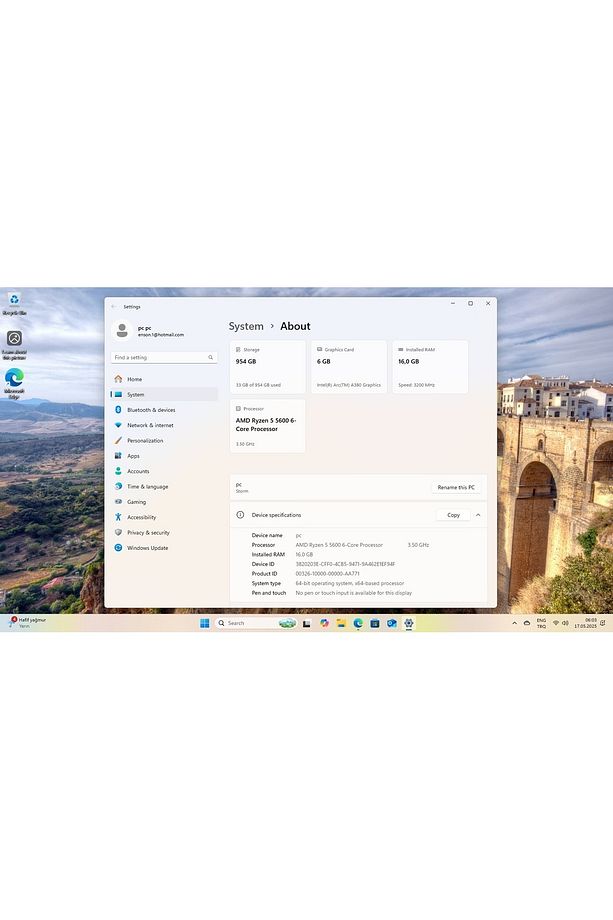The width and height of the screenshot is (613, 920).
Task: Open Microsoft Store from the taskbar
Action: click(x=375, y=623)
